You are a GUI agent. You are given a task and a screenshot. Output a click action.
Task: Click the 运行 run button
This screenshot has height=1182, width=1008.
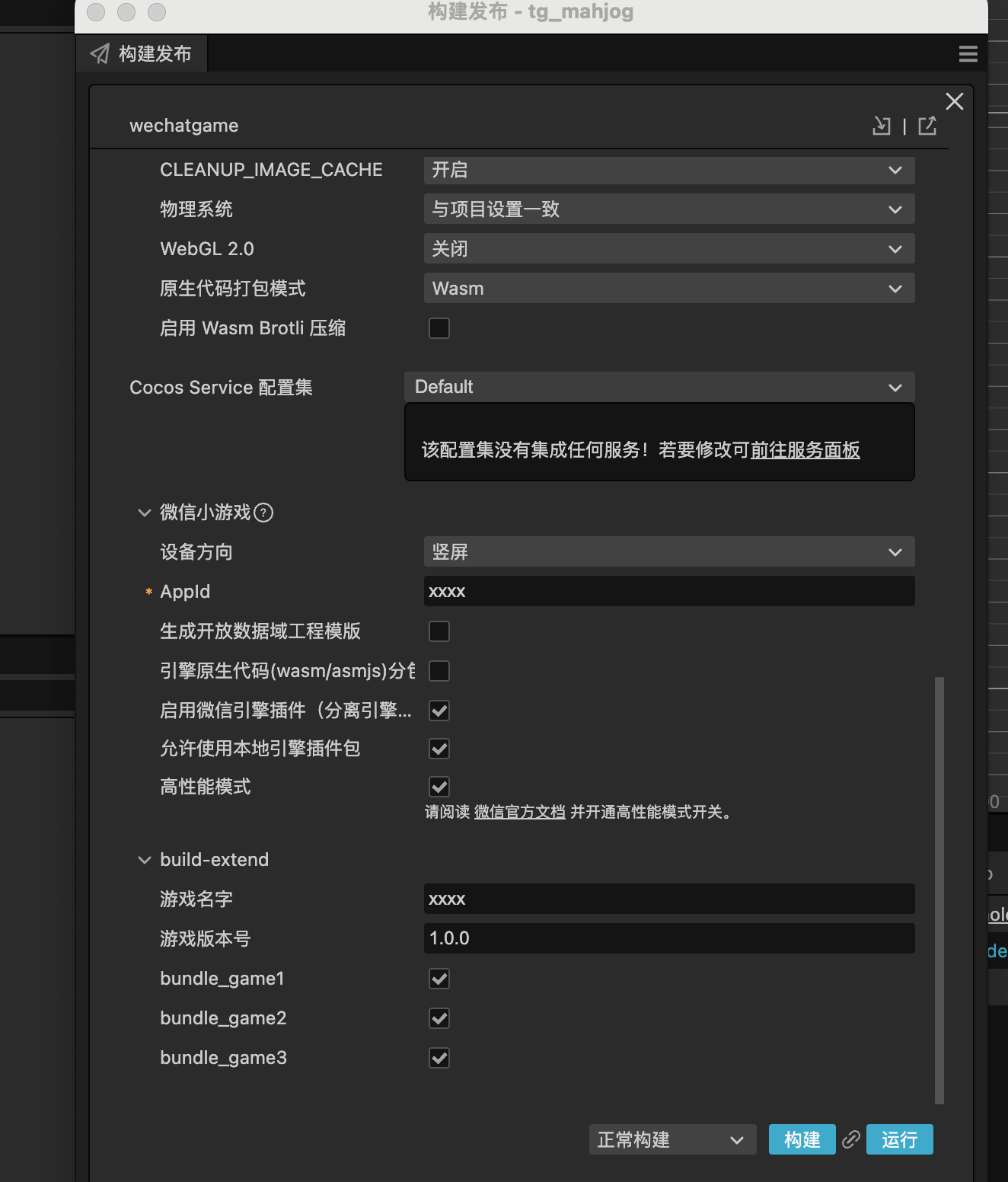(x=900, y=1139)
